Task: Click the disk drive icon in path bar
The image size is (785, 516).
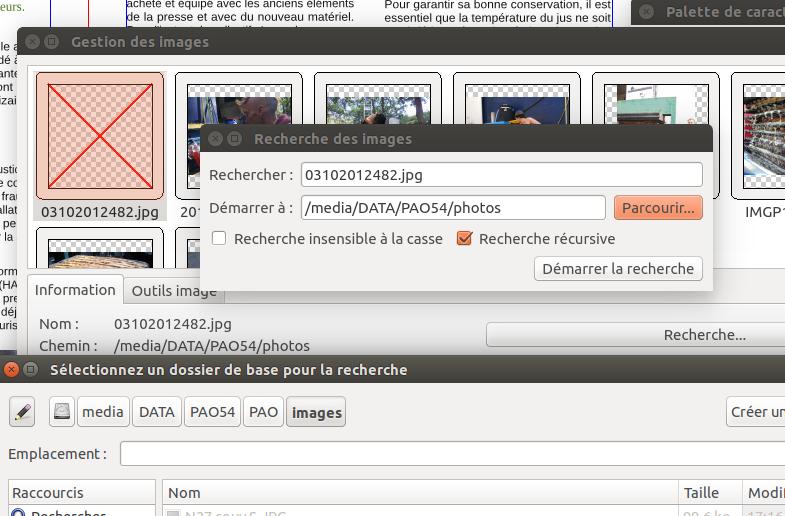Action: pyautogui.click(x=62, y=412)
